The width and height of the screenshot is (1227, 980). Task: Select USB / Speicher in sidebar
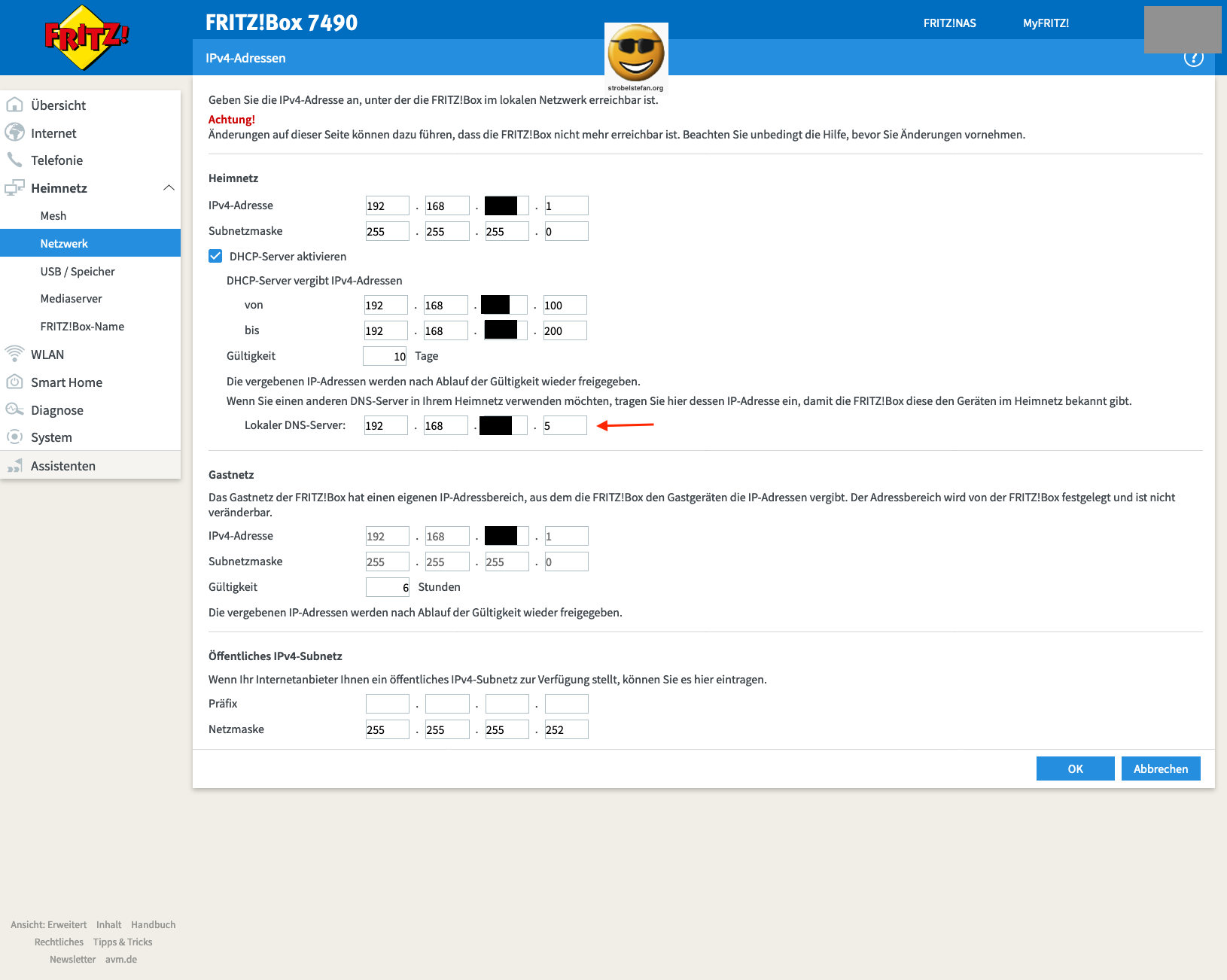pyautogui.click(x=78, y=272)
